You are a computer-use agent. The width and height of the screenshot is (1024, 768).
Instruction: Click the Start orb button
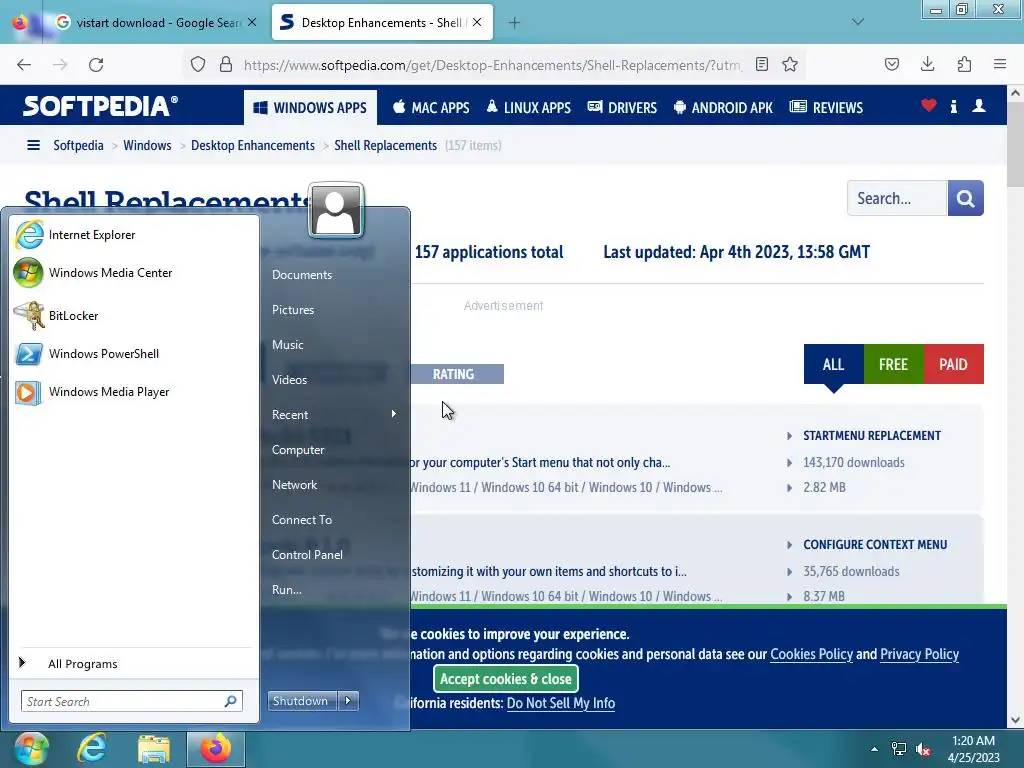click(31, 748)
